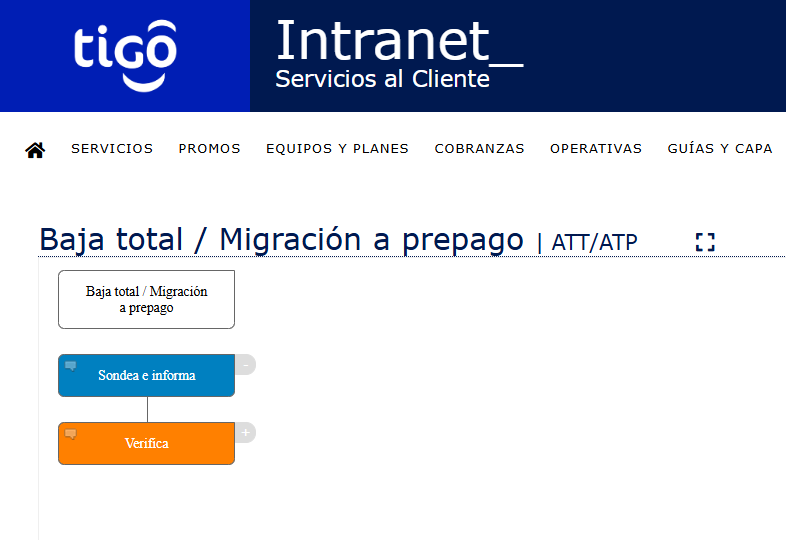Select the orange Verifica node

pyautogui.click(x=146, y=443)
